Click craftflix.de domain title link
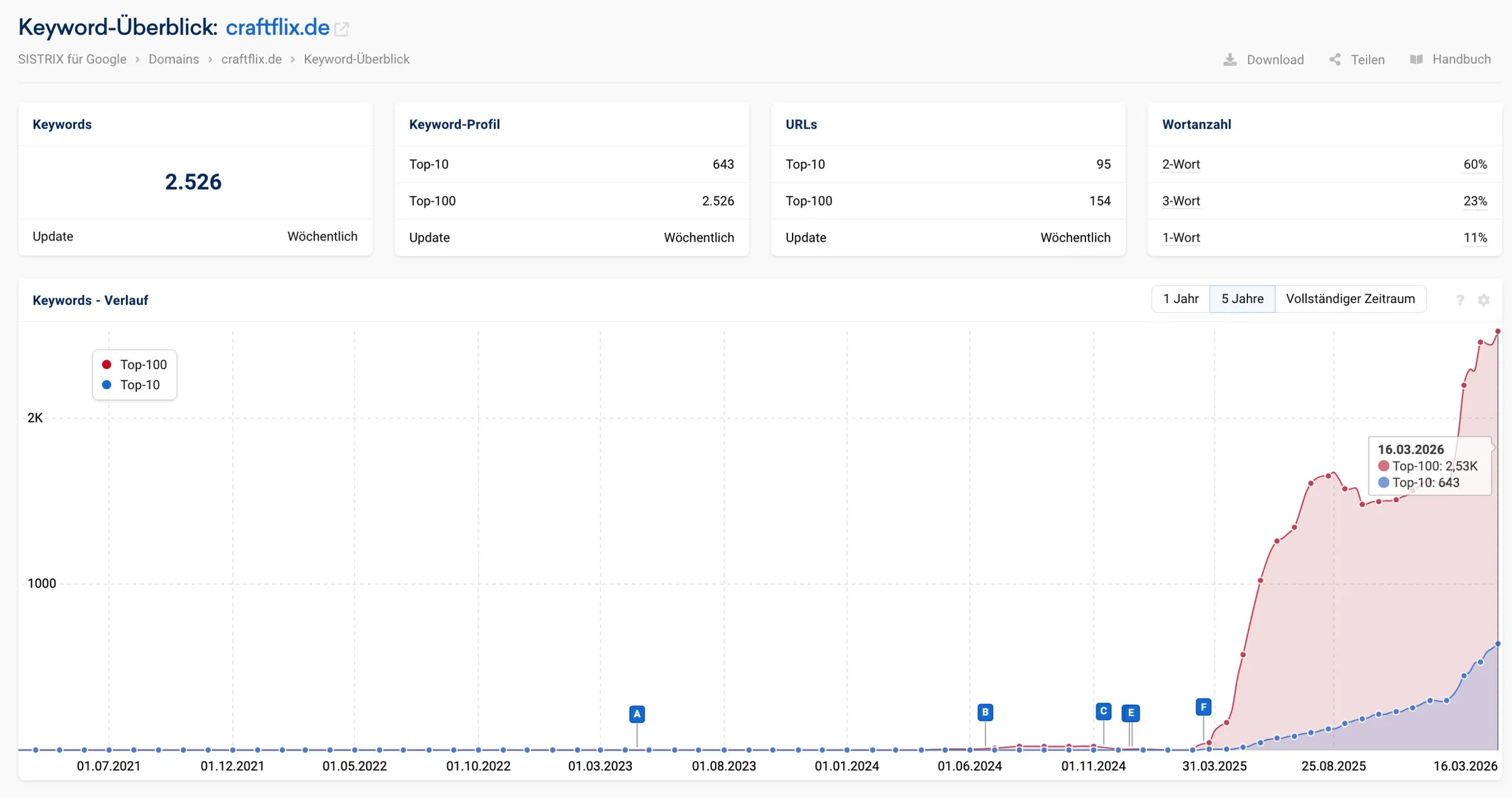 coord(277,28)
